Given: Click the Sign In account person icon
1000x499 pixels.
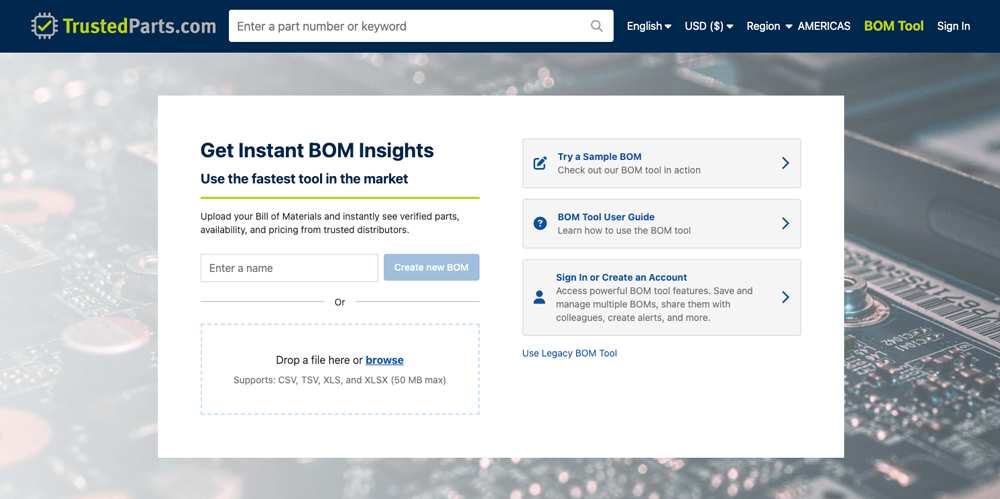Looking at the screenshot, I should [540, 297].
